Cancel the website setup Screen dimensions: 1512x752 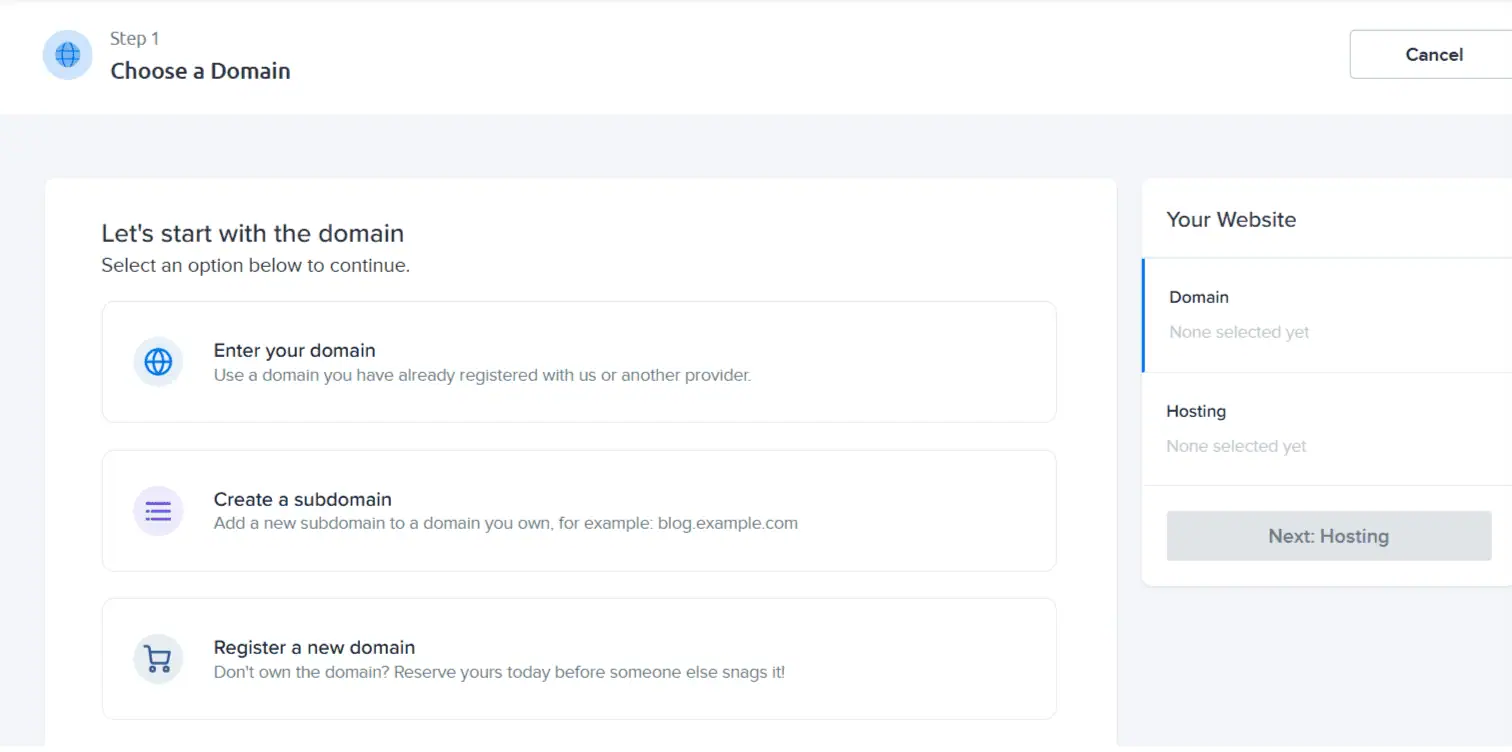(1431, 55)
